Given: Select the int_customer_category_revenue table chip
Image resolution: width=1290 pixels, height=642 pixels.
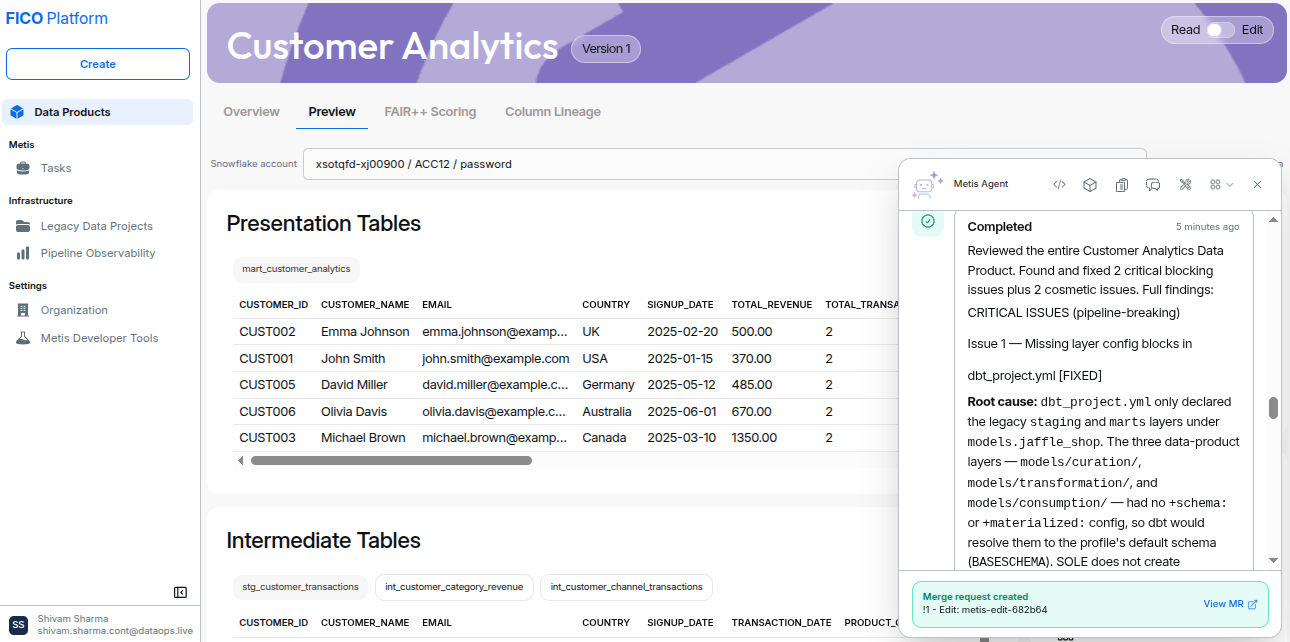Looking at the screenshot, I should coord(455,587).
